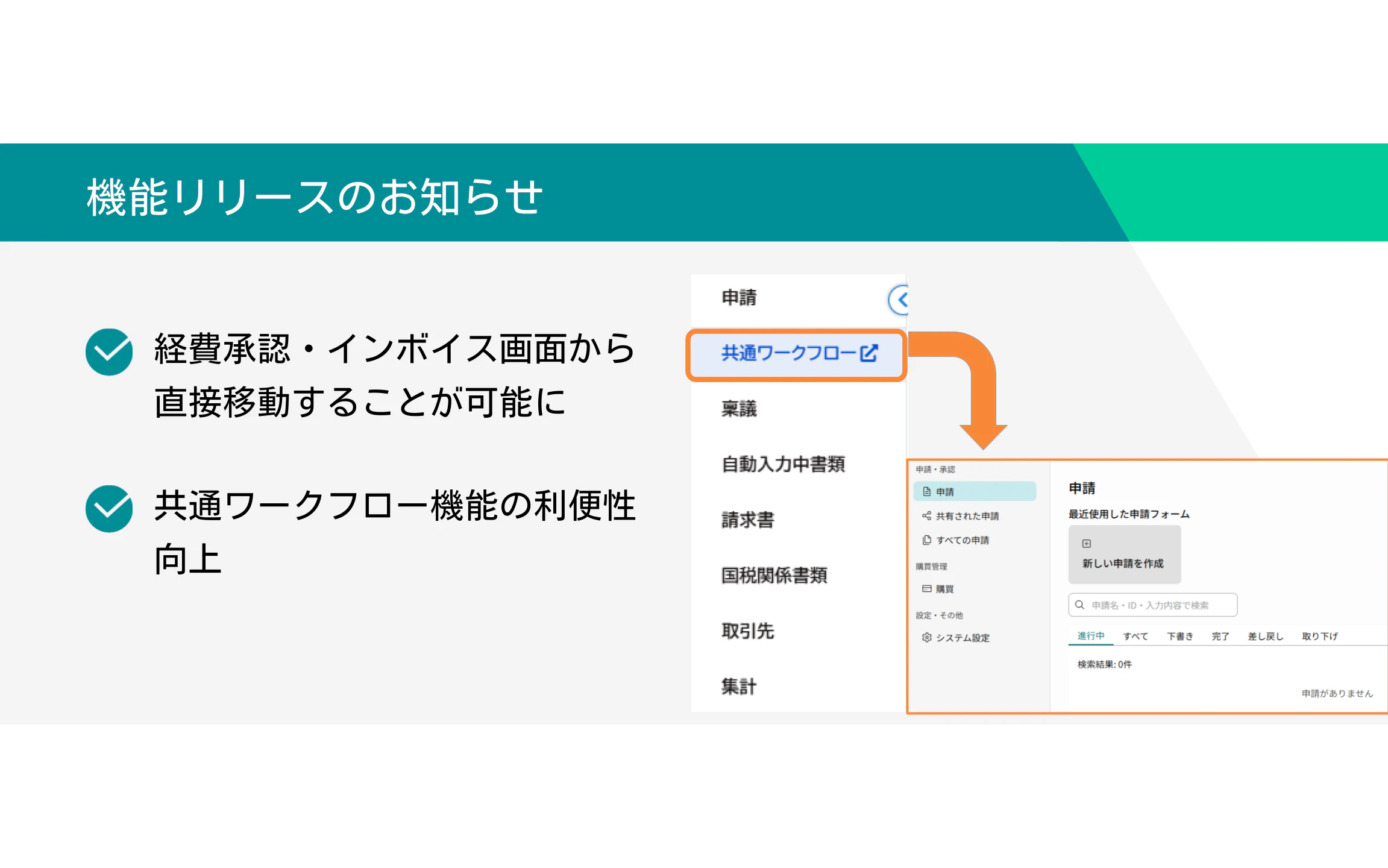This screenshot has width=1388, height=868.
Task: Click the card icon next to 購買
Action: (927, 589)
